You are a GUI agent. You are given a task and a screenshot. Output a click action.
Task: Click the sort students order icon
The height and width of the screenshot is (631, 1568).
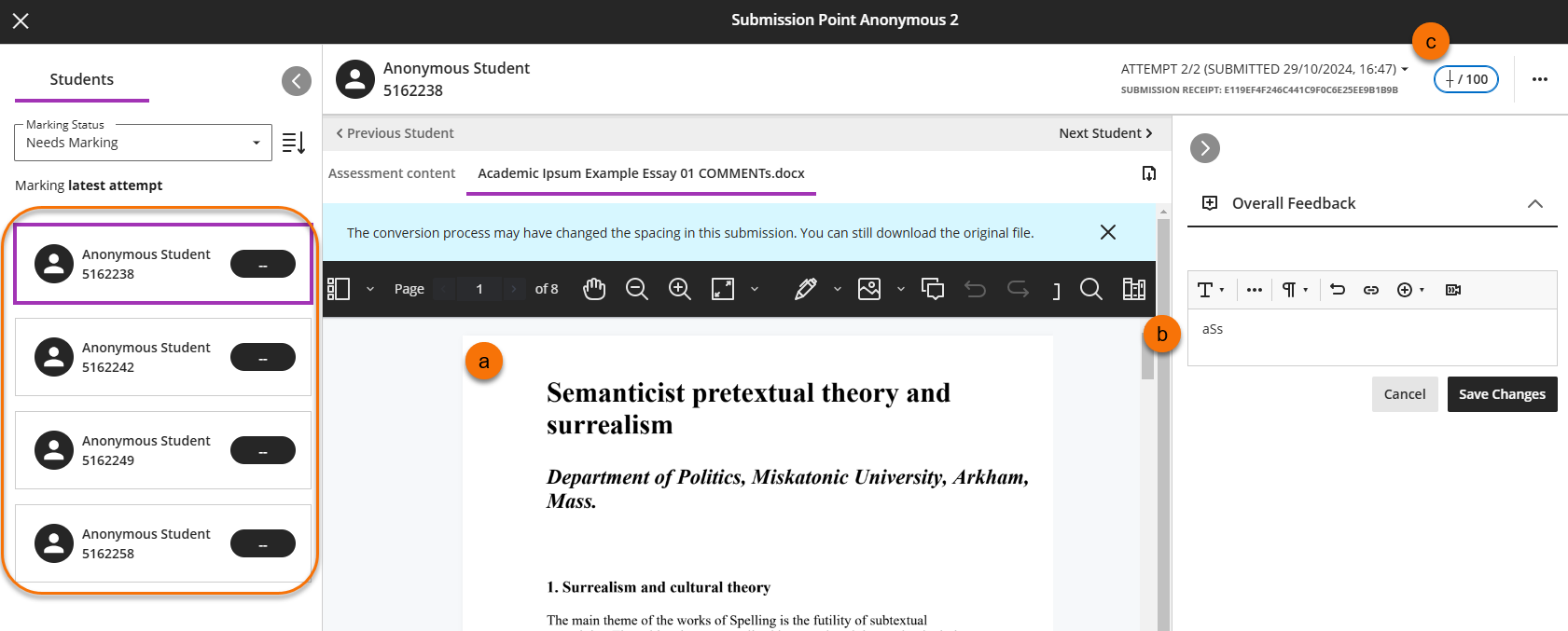[294, 143]
